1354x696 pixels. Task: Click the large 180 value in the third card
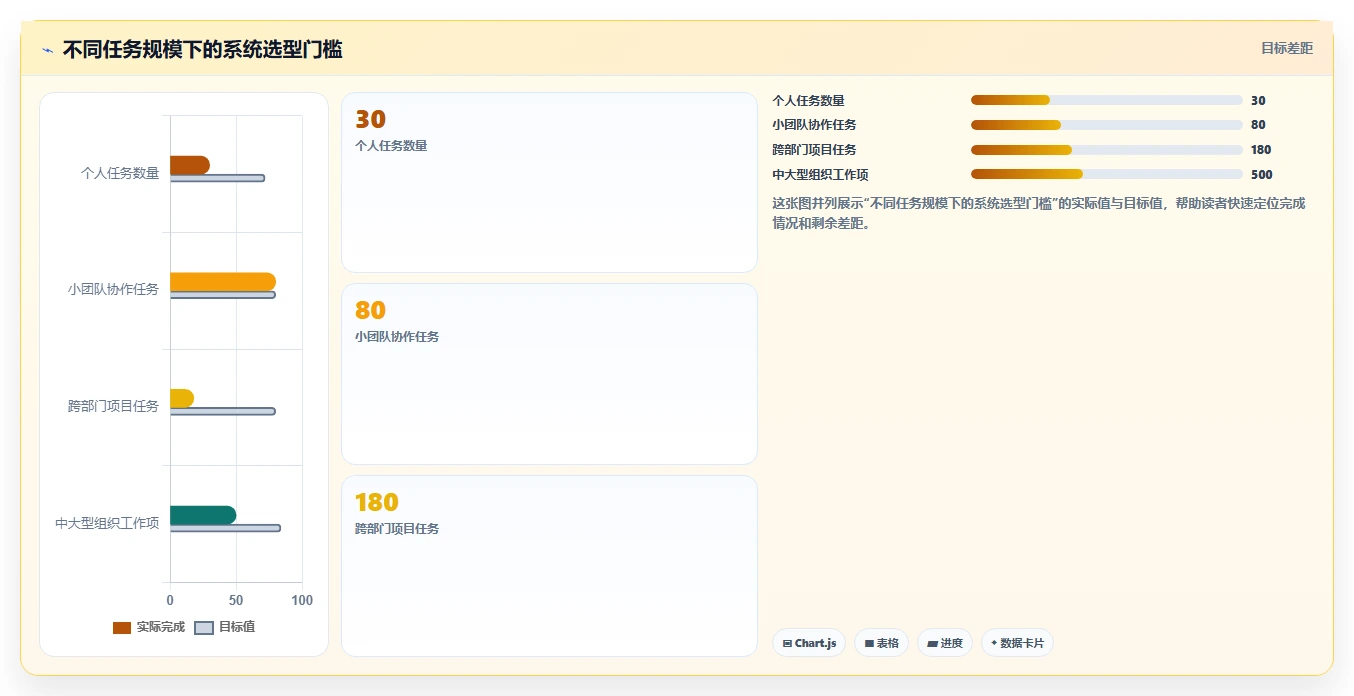point(377,502)
